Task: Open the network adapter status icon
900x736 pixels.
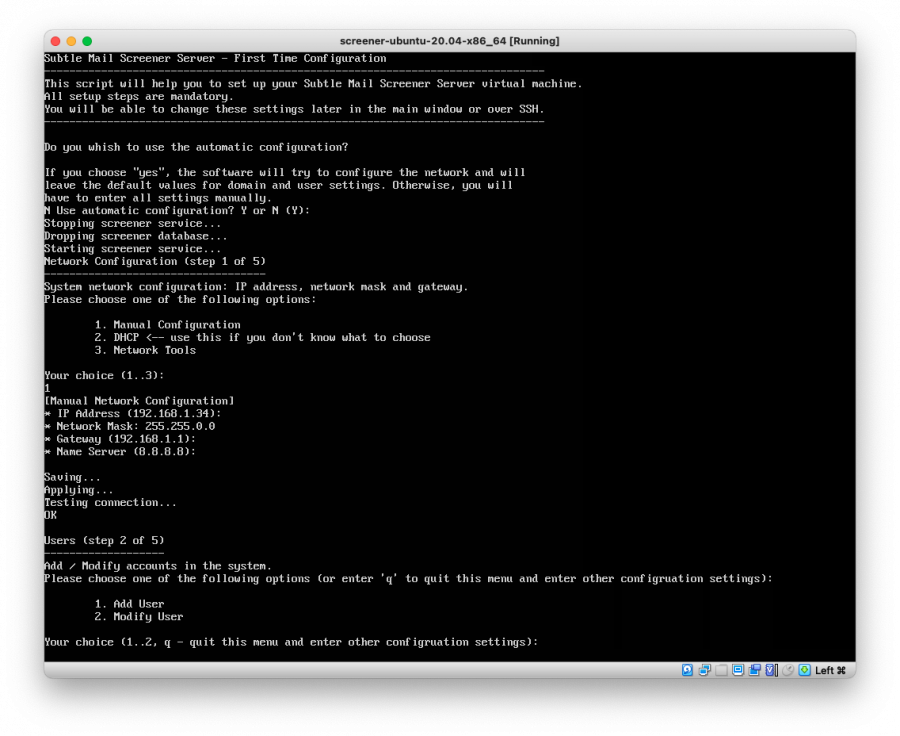Action: click(x=704, y=670)
